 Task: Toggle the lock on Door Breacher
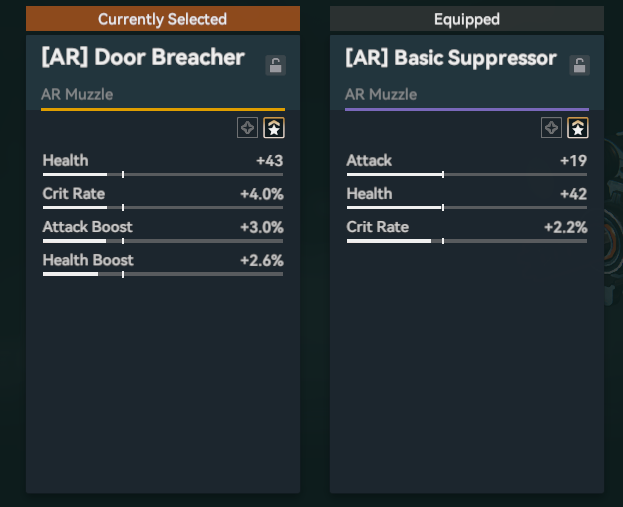coord(276,66)
